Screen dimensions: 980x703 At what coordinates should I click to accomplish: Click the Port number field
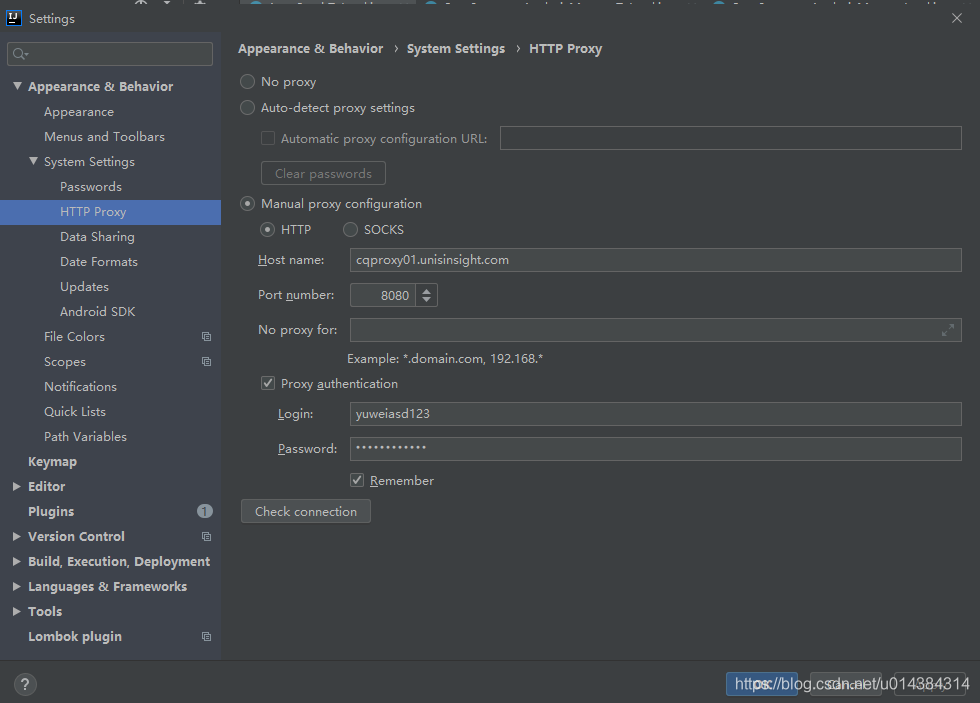click(382, 295)
